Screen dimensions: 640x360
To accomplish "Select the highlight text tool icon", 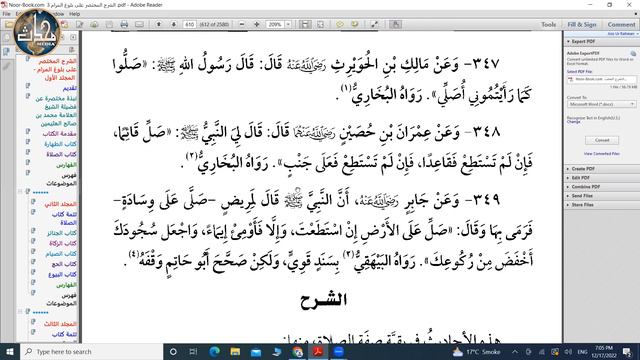I will click(x=354, y=24).
